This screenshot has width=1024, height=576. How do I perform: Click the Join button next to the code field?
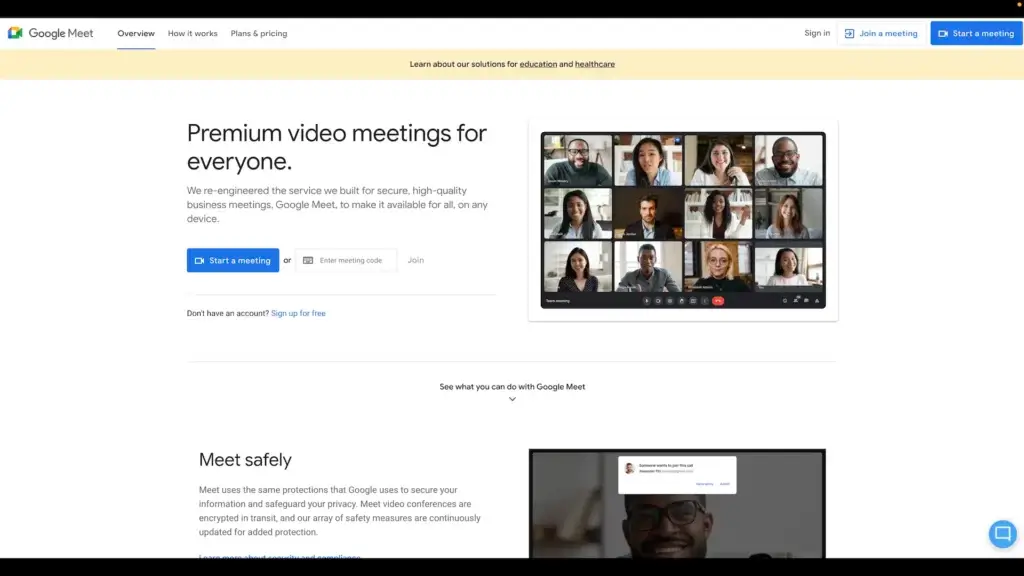pos(415,260)
